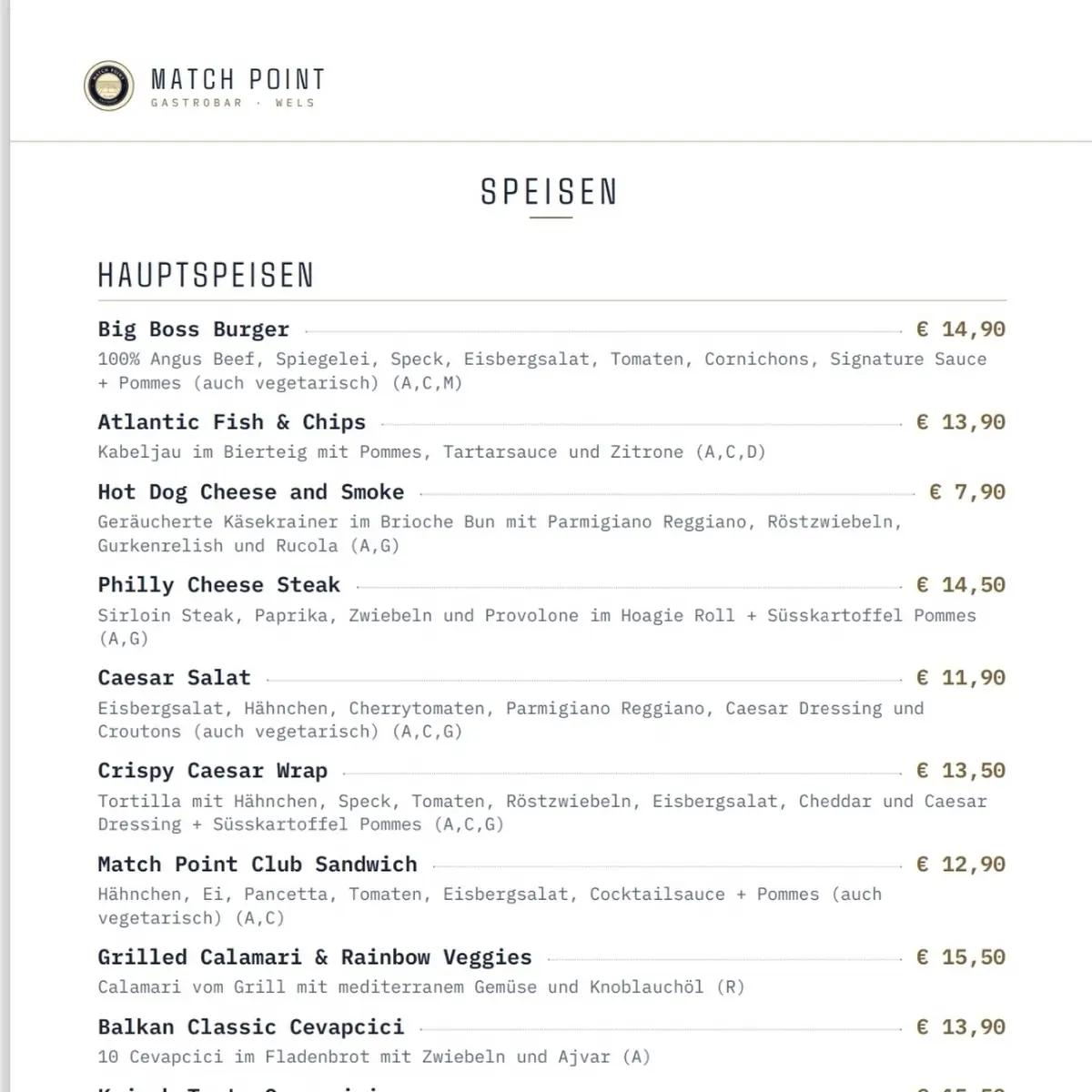Screen dimensions: 1092x1092
Task: Select the SPEISEN page heading
Action: coord(550,192)
